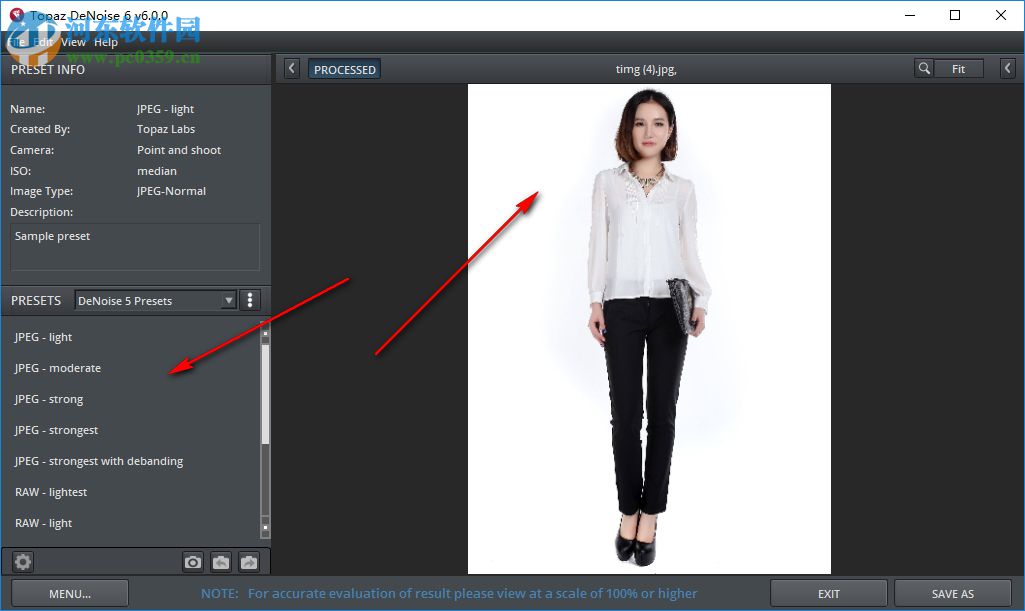This screenshot has width=1025, height=611.
Task: Open the Edit menu
Action: (x=43, y=42)
